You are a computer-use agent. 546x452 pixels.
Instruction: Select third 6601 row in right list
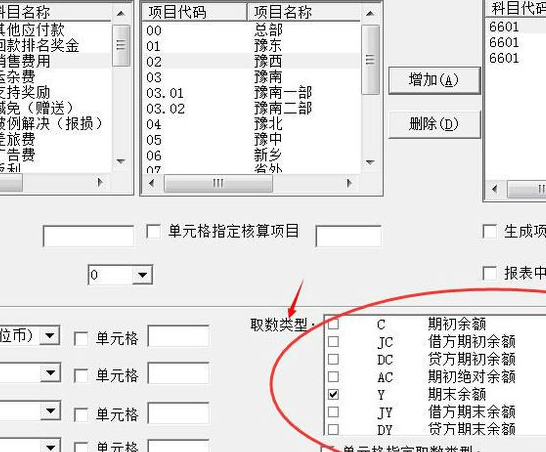pyautogui.click(x=516, y=58)
